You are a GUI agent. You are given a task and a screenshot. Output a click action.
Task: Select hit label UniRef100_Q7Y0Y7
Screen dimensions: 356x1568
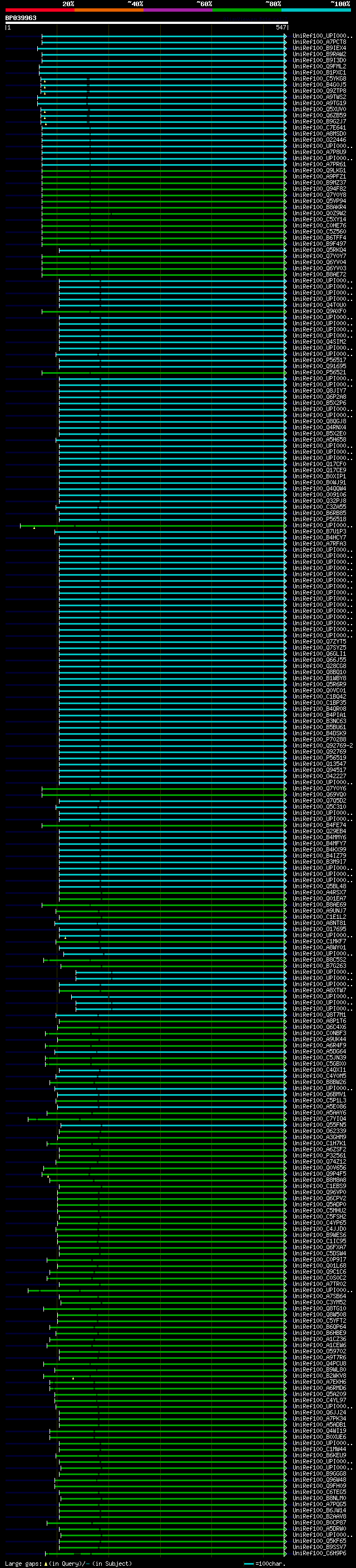[319, 256]
